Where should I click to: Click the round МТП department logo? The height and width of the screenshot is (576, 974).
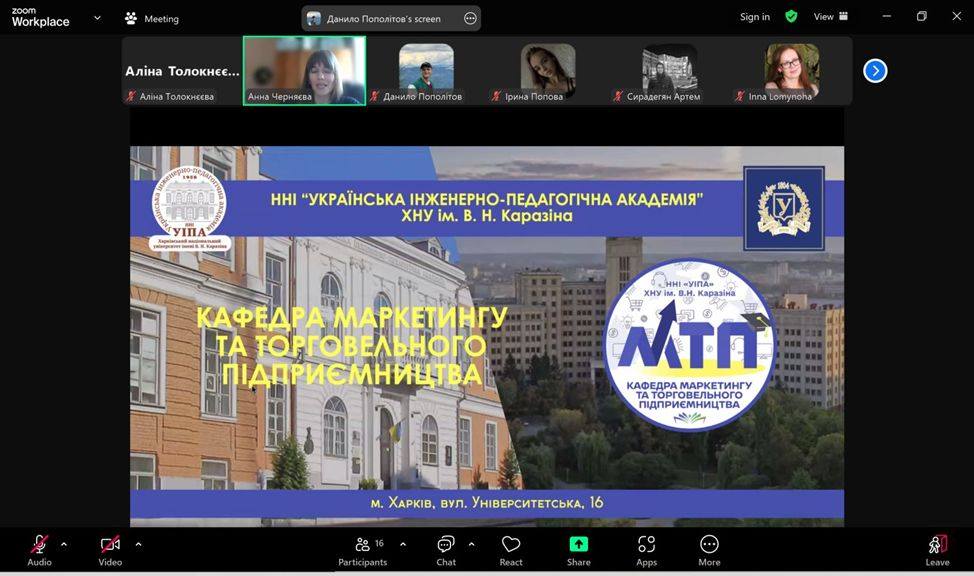[x=689, y=345]
